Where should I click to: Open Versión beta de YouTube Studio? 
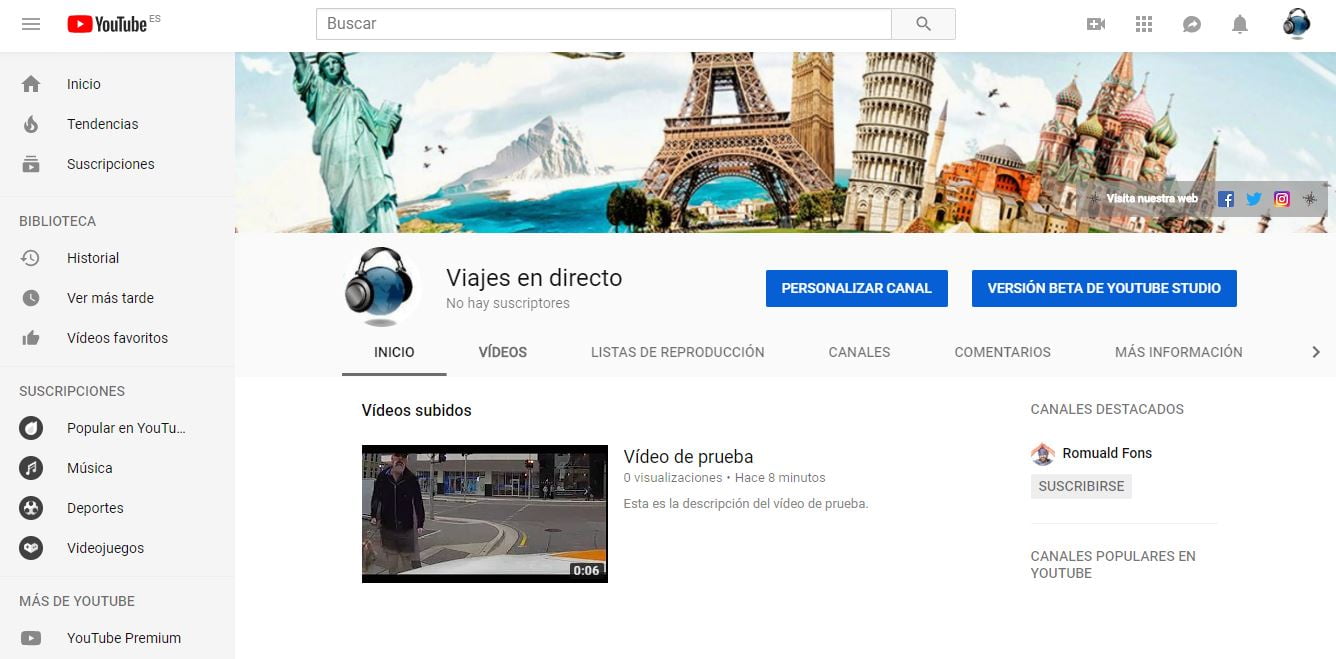(1104, 288)
